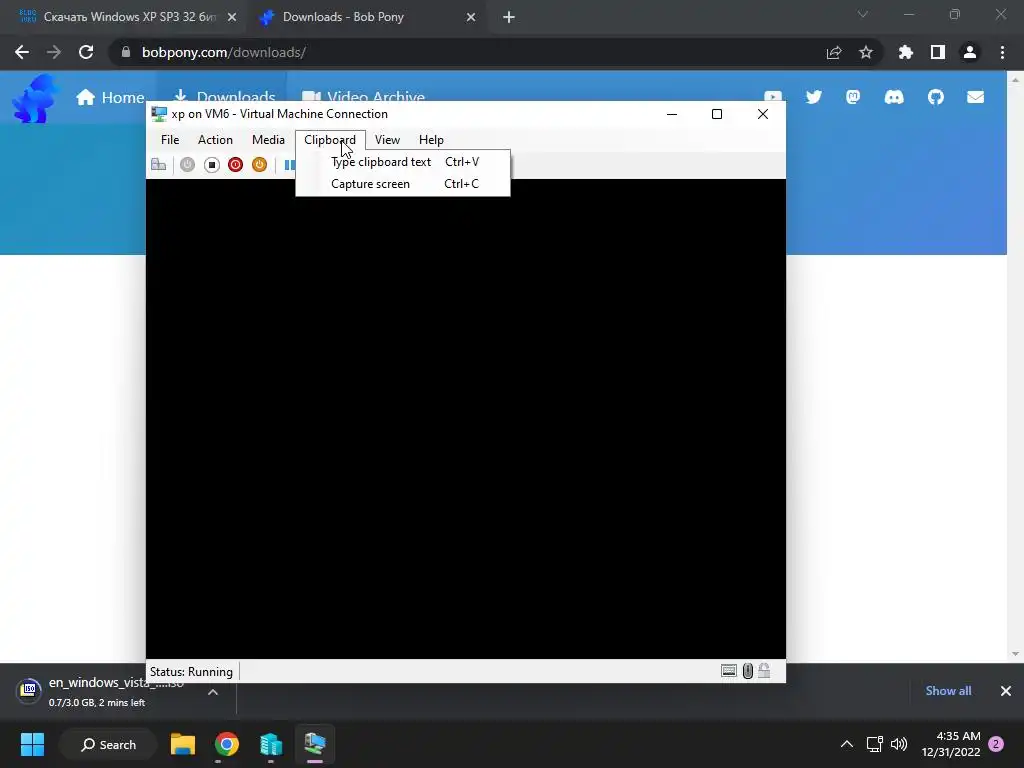Click the VM window title bar icon
Screen dimensions: 1024x768
point(159,114)
